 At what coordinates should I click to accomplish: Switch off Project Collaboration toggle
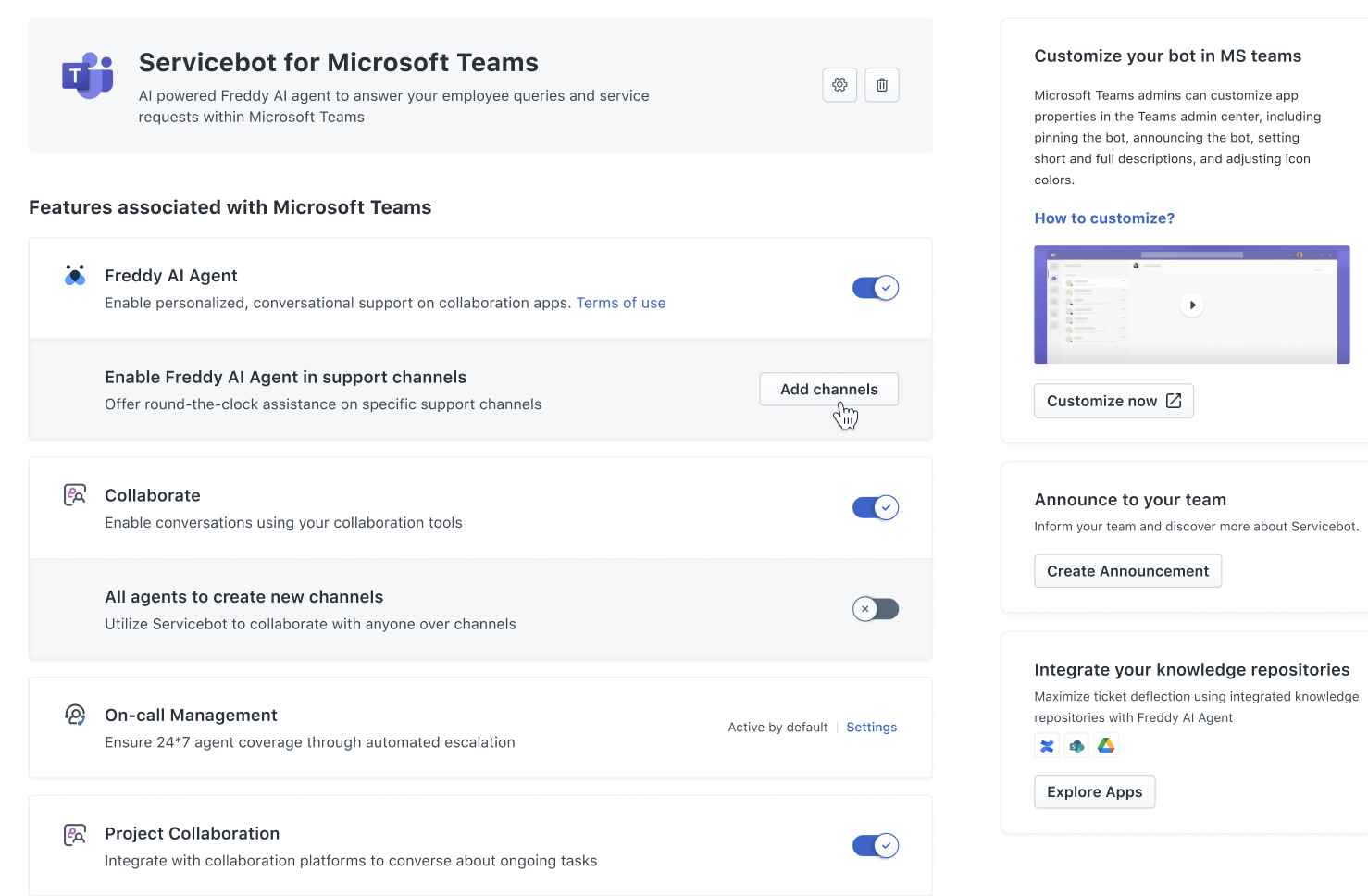[876, 846]
